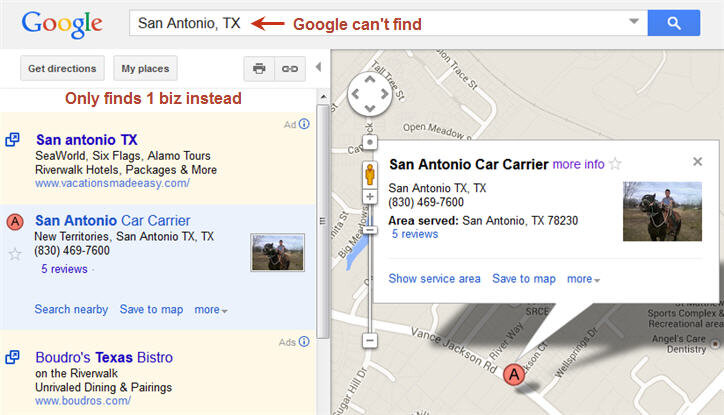Click the horse photo thumbnail in results list
The width and height of the screenshot is (724, 415).
click(277, 252)
